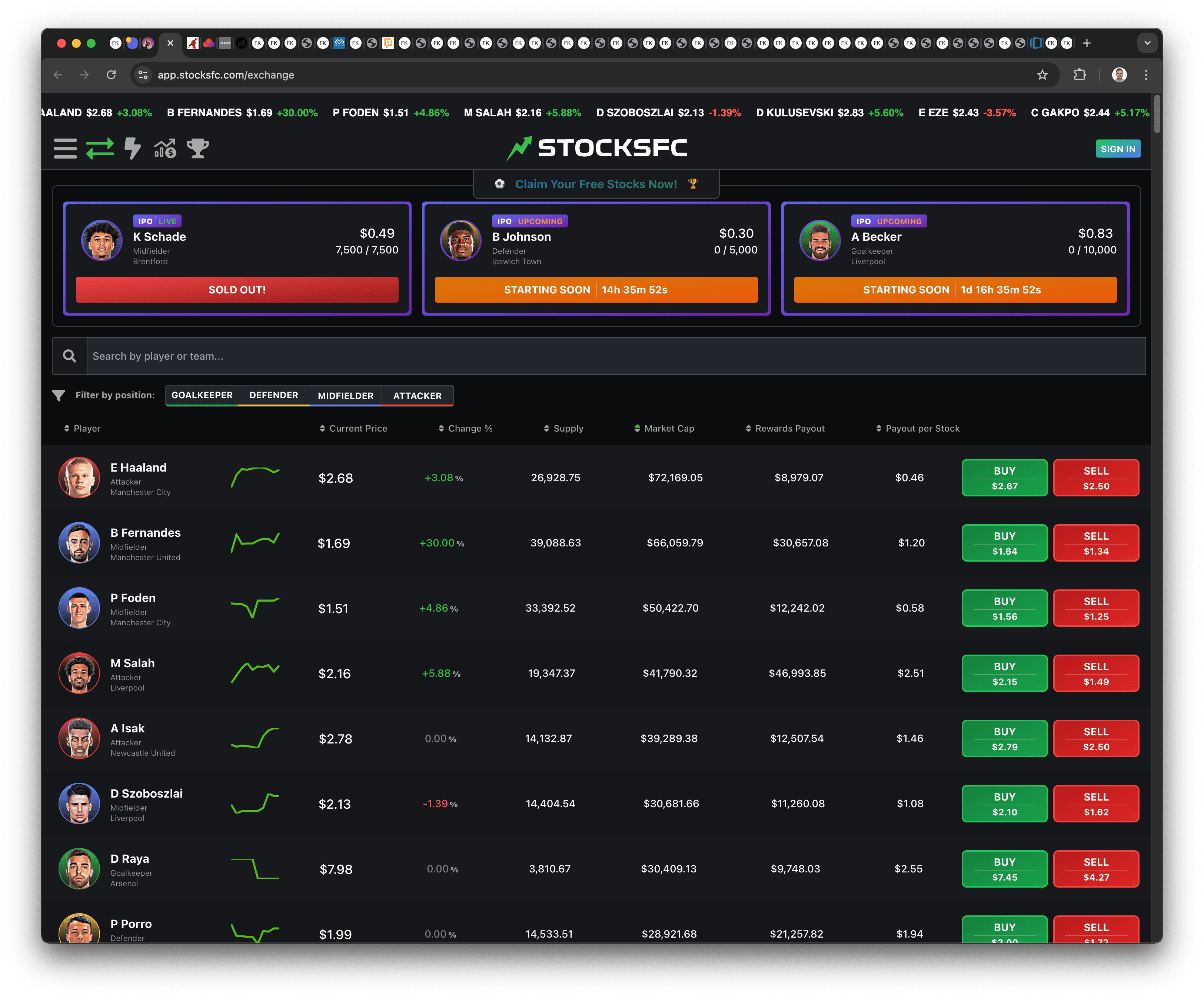The width and height of the screenshot is (1204, 998).
Task: Click the lightning bolt icon
Action: 133,149
